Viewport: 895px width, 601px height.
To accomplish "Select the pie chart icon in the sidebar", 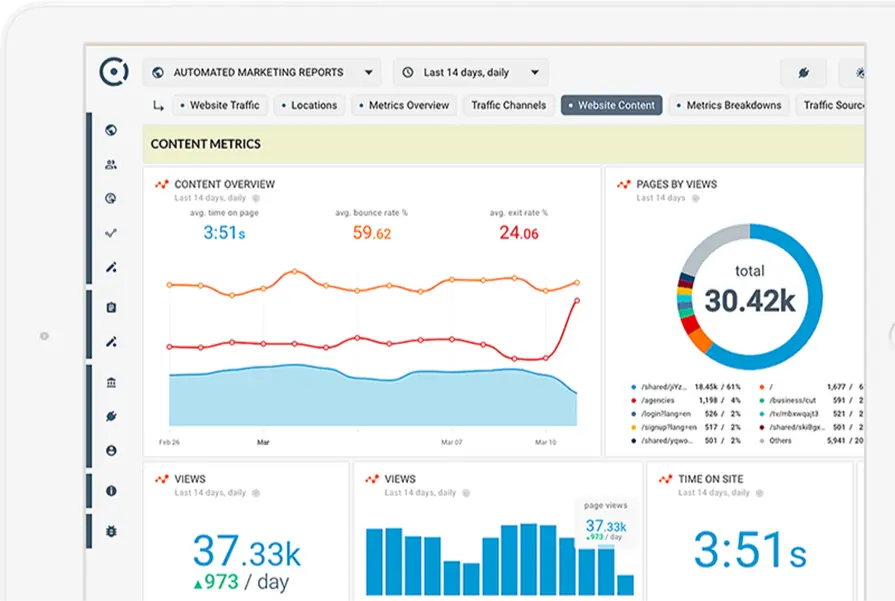I will [111, 199].
